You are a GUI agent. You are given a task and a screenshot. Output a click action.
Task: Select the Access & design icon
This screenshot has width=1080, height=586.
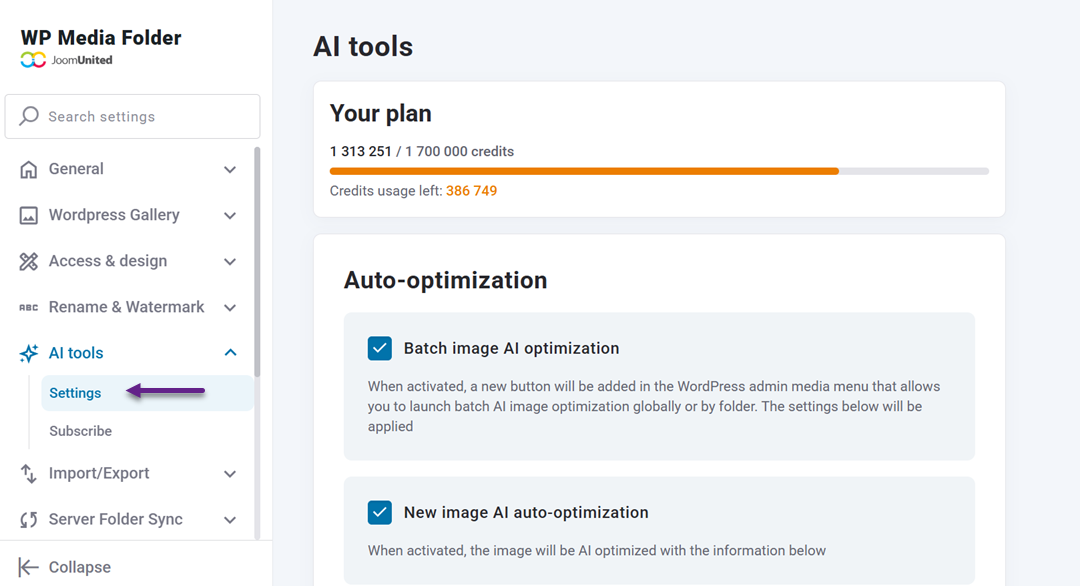click(27, 260)
